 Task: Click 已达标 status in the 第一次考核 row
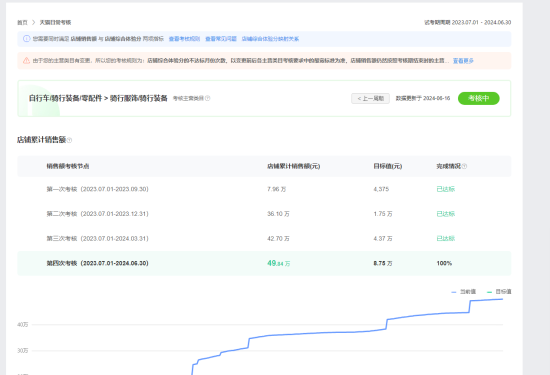(445, 189)
